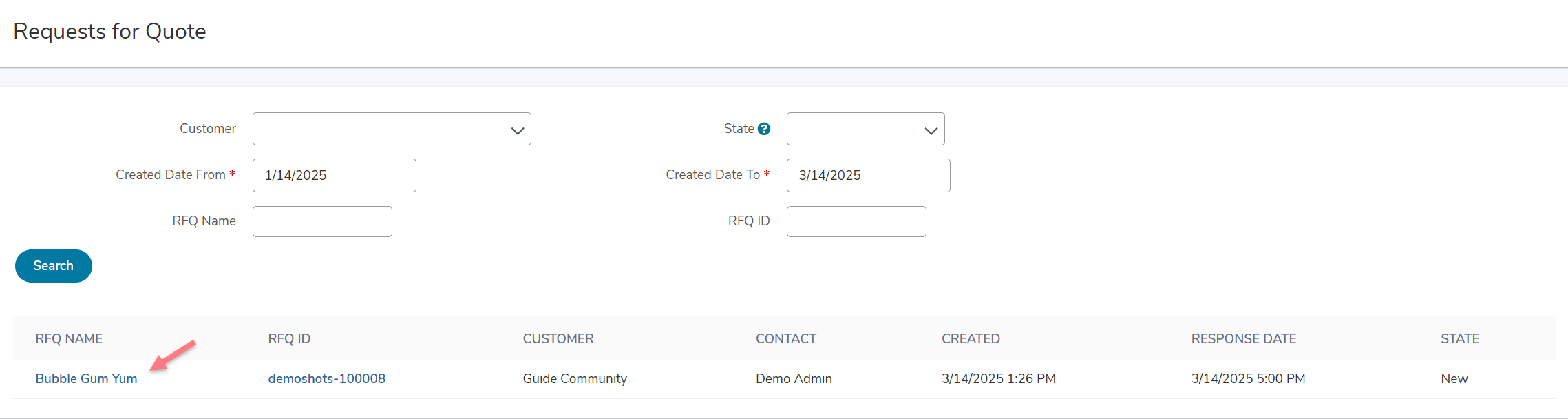Viewport: 1568px width, 419px height.
Task: Focus the RFQ ID input field
Action: [856, 221]
